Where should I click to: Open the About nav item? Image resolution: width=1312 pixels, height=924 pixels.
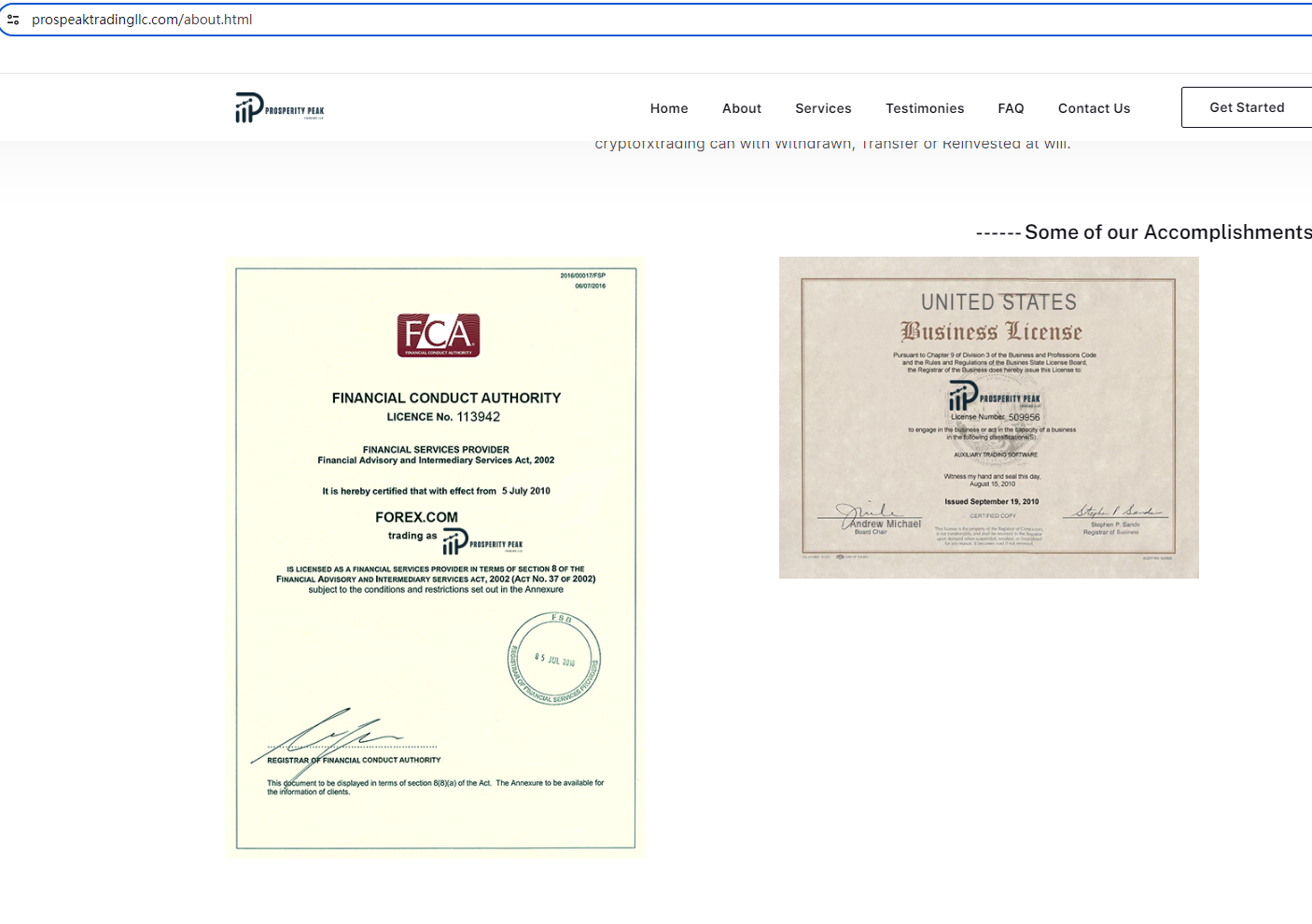[x=742, y=108]
